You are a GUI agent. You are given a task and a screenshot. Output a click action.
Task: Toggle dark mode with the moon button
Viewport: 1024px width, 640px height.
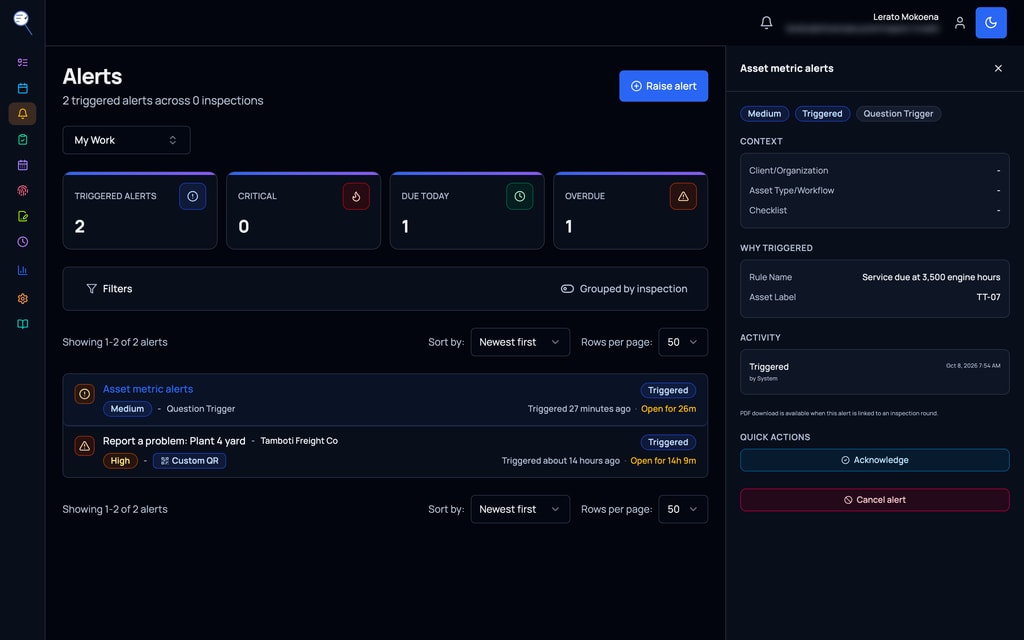pos(991,23)
